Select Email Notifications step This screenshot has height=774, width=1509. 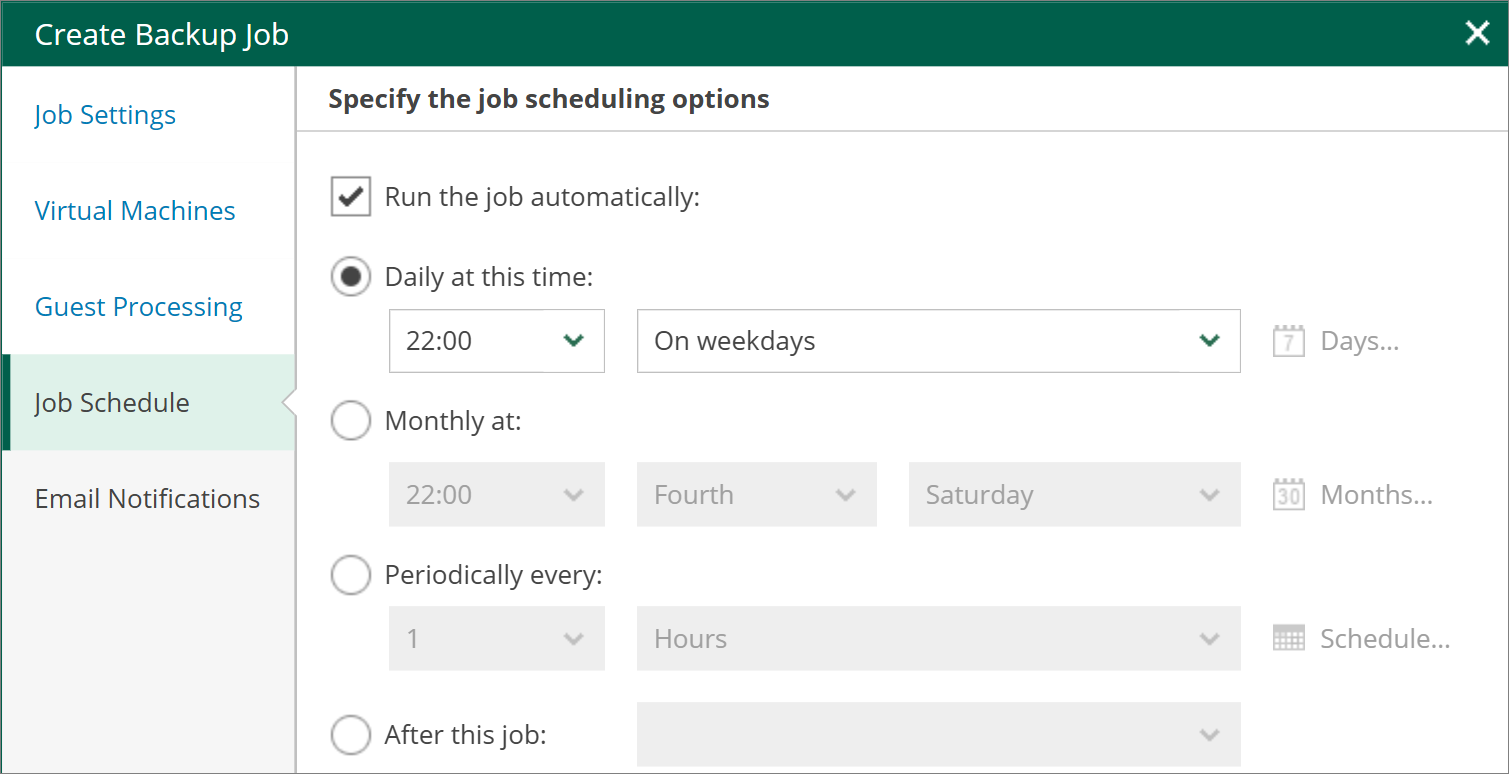point(147,499)
